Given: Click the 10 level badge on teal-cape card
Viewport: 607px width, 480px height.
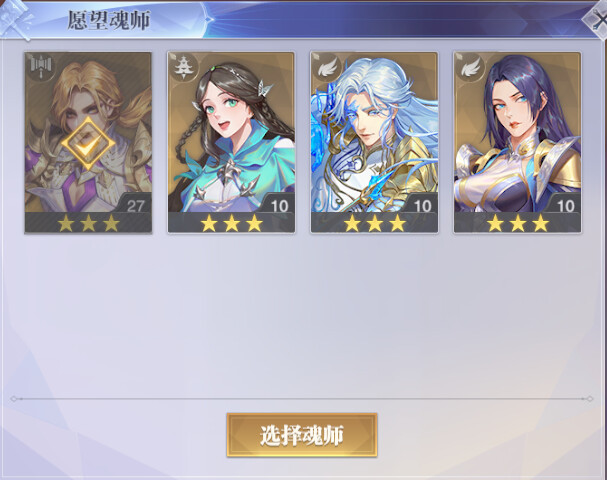Looking at the screenshot, I should (x=279, y=206).
